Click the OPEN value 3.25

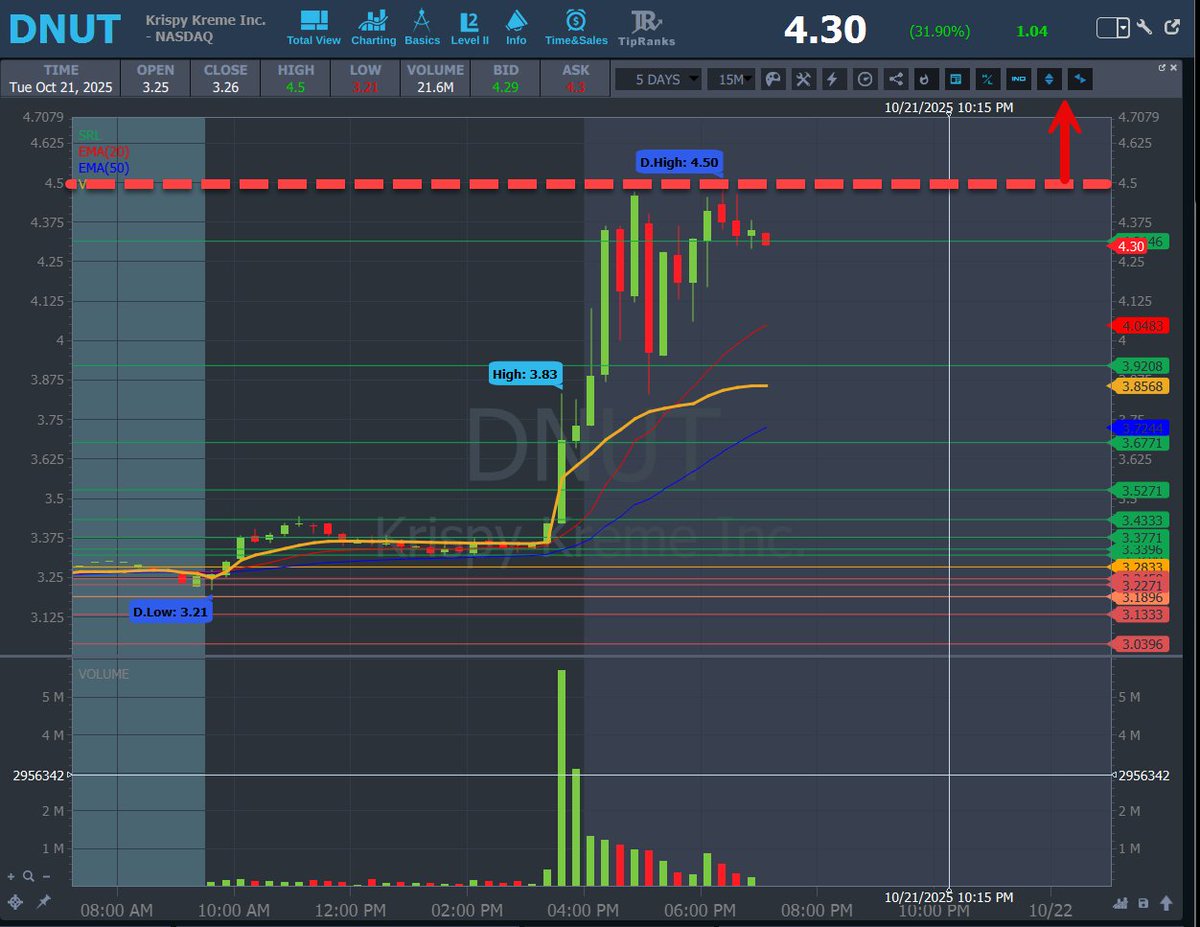point(155,88)
